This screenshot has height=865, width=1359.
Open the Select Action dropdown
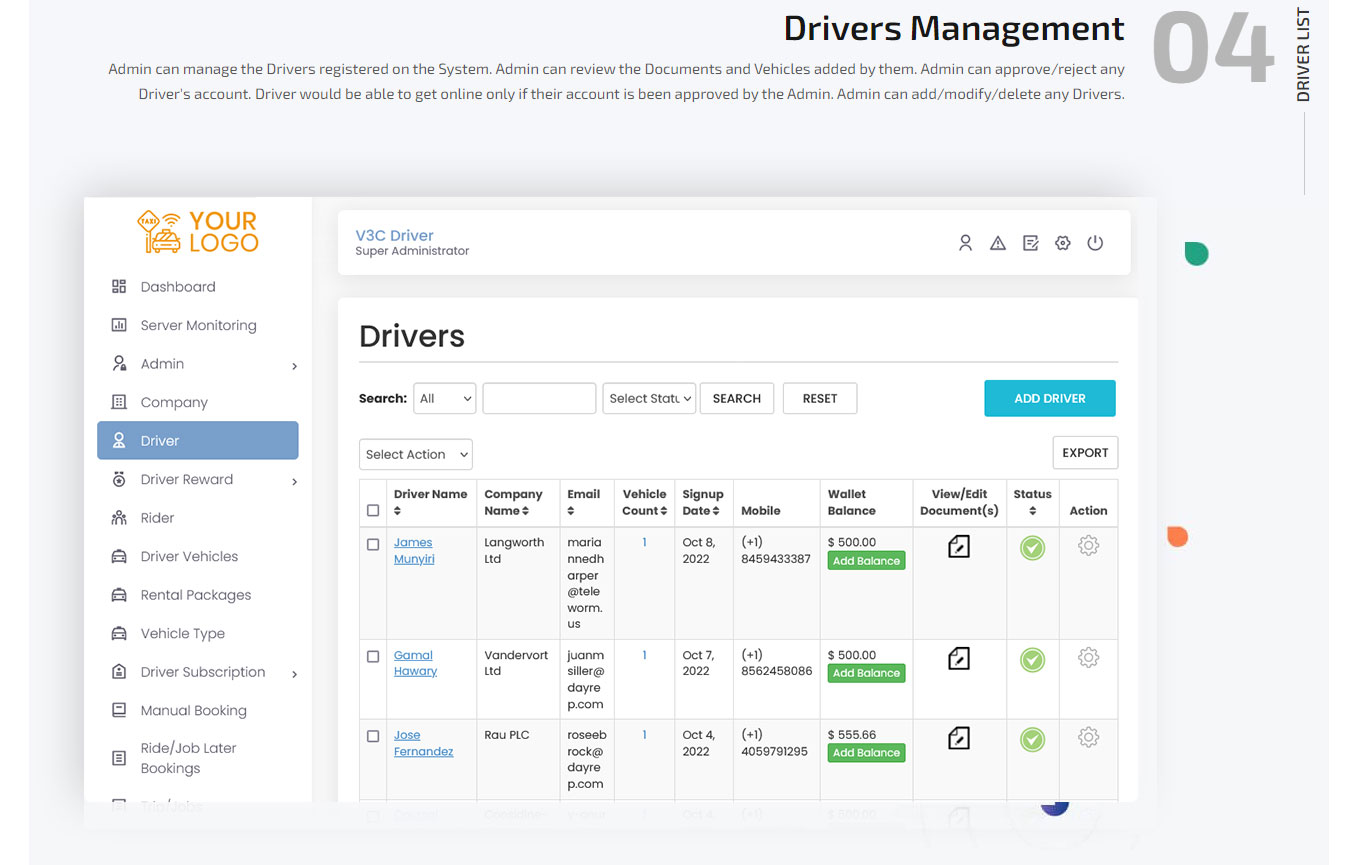click(416, 454)
